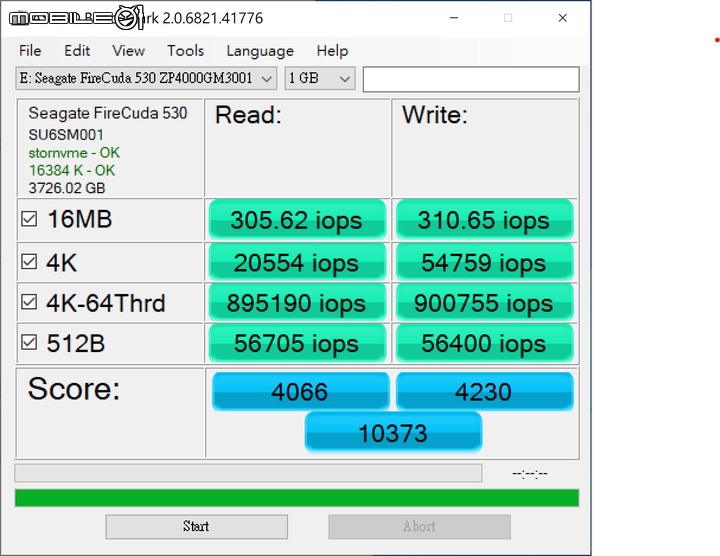Click the Read: column header
720x556 pixels.
tap(248, 115)
